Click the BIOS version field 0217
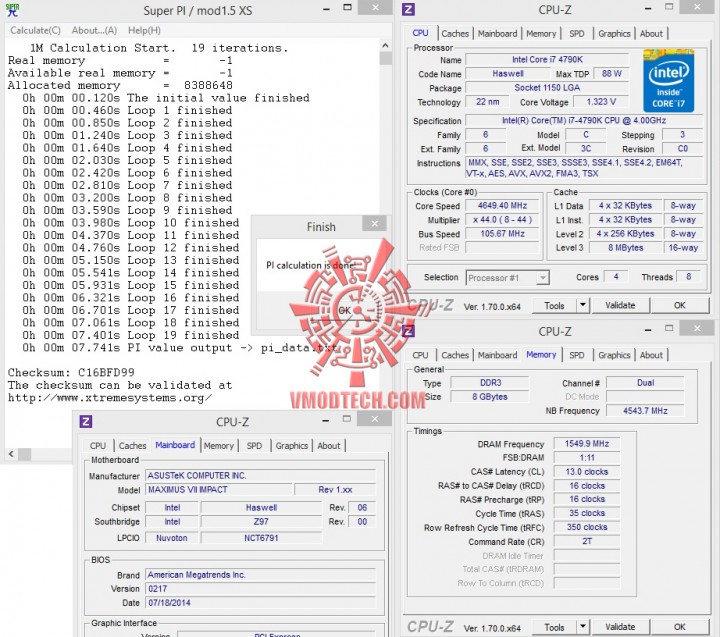 (x=261, y=589)
